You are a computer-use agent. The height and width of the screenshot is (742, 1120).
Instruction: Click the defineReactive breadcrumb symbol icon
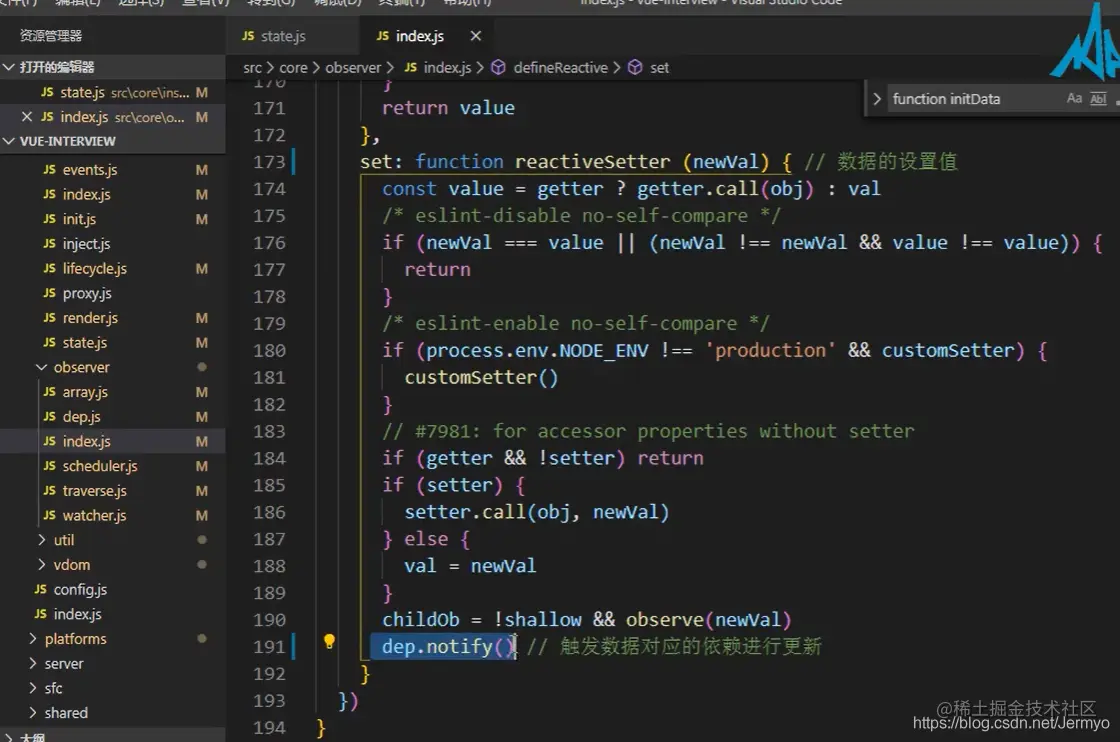[x=499, y=67]
